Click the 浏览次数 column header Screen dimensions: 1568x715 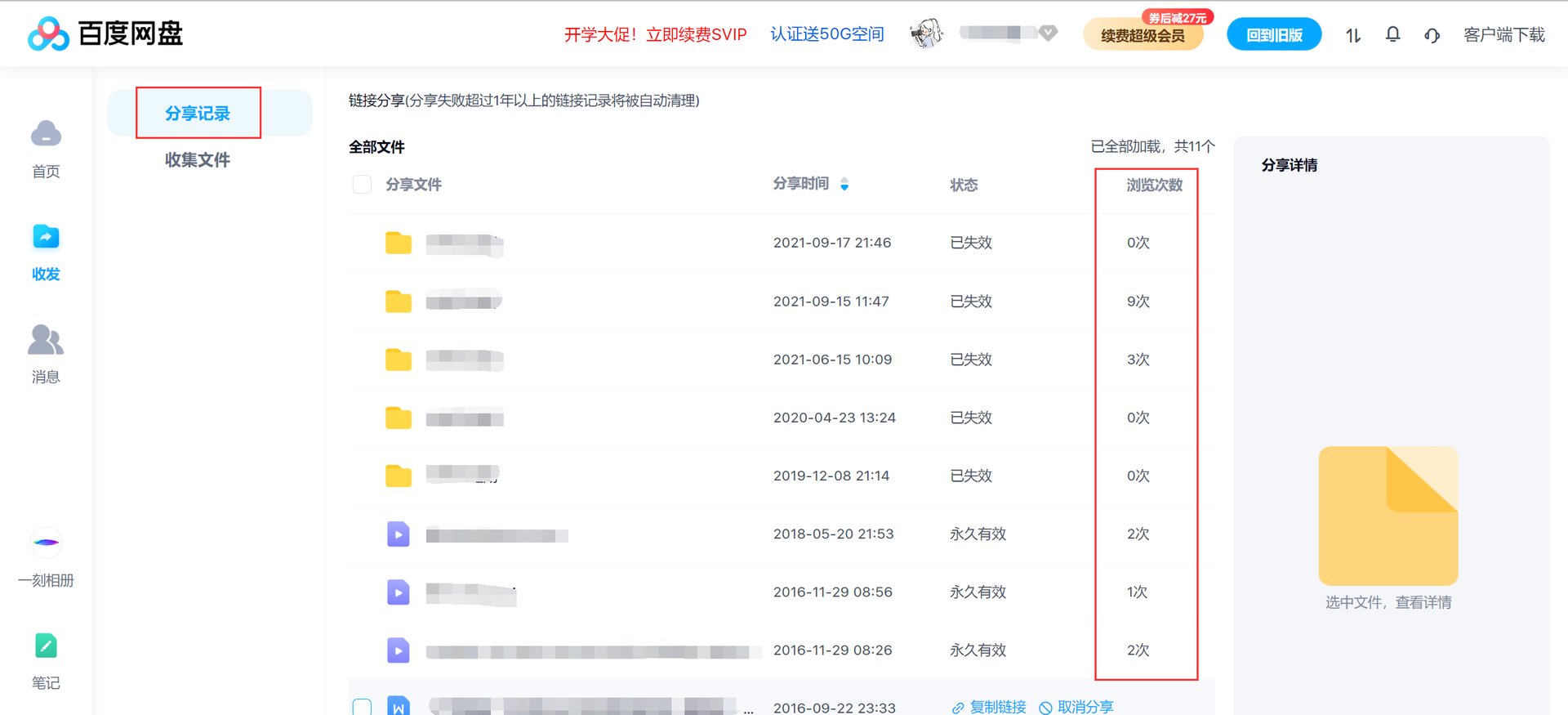[x=1154, y=185]
